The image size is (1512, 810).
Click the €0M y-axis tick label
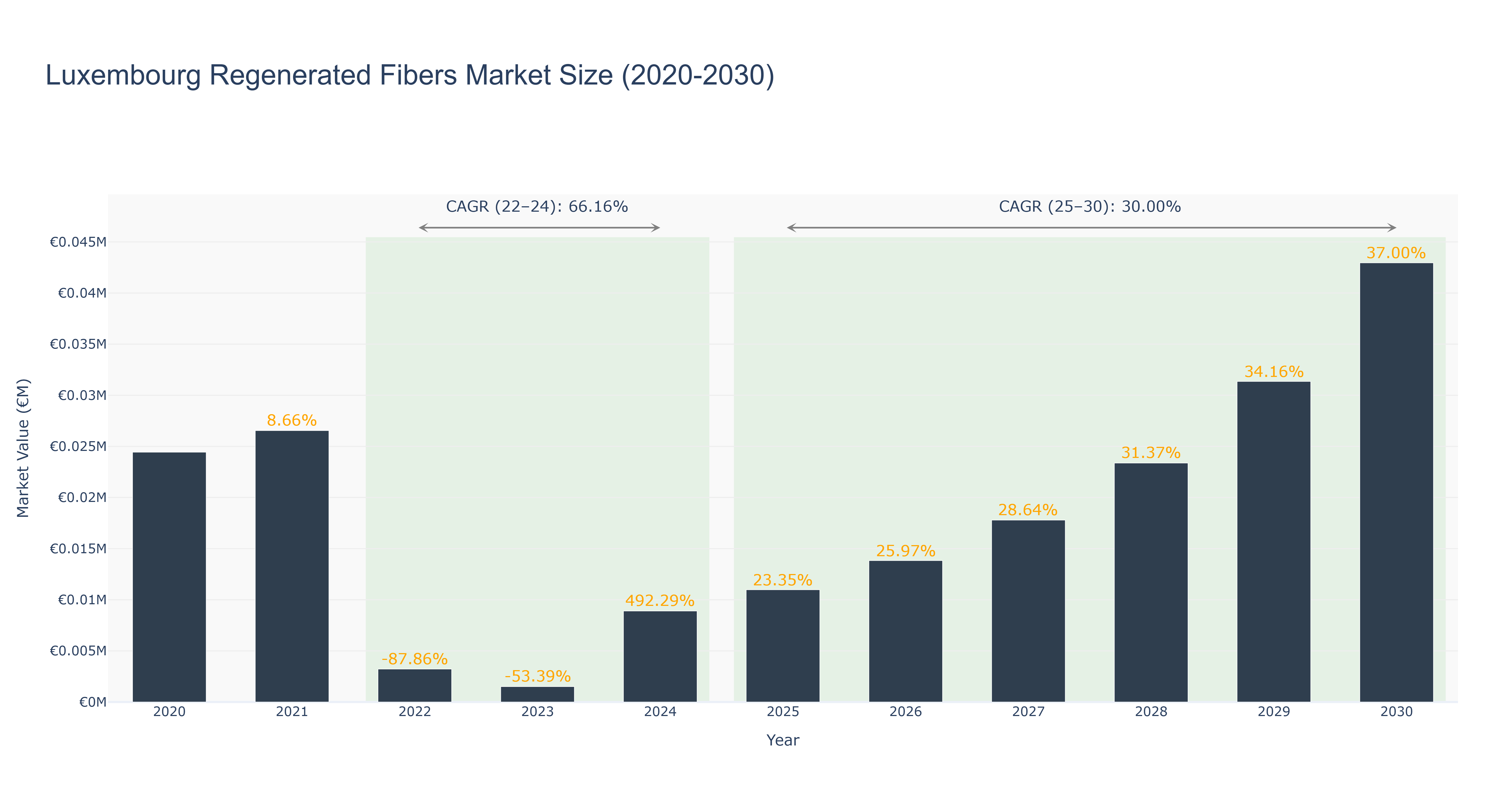(x=93, y=702)
